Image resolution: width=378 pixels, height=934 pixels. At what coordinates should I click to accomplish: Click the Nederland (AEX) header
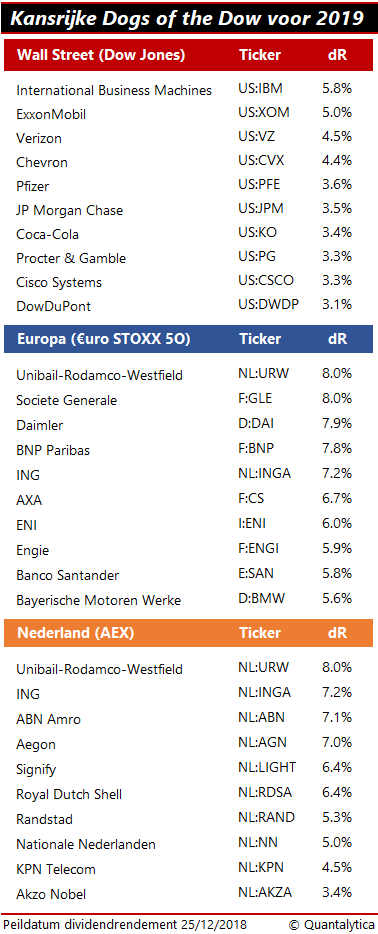(x=76, y=633)
